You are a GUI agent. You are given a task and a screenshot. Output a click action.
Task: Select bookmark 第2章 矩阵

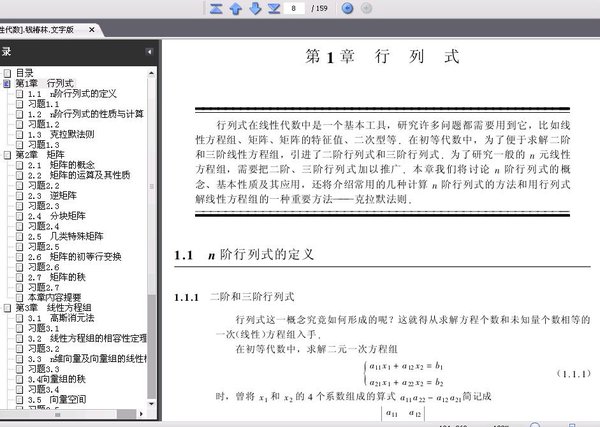click(x=40, y=155)
